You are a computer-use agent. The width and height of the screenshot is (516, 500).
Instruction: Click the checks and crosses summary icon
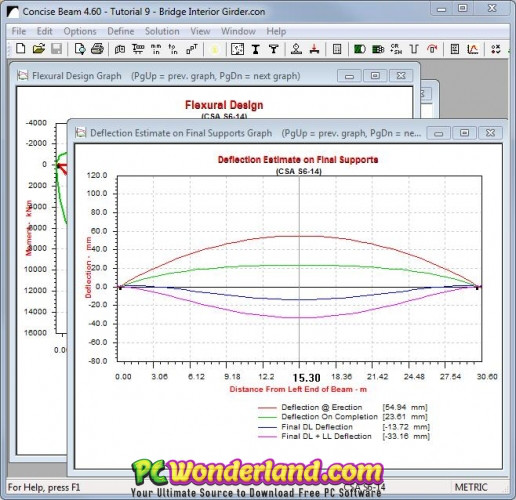tap(496, 49)
